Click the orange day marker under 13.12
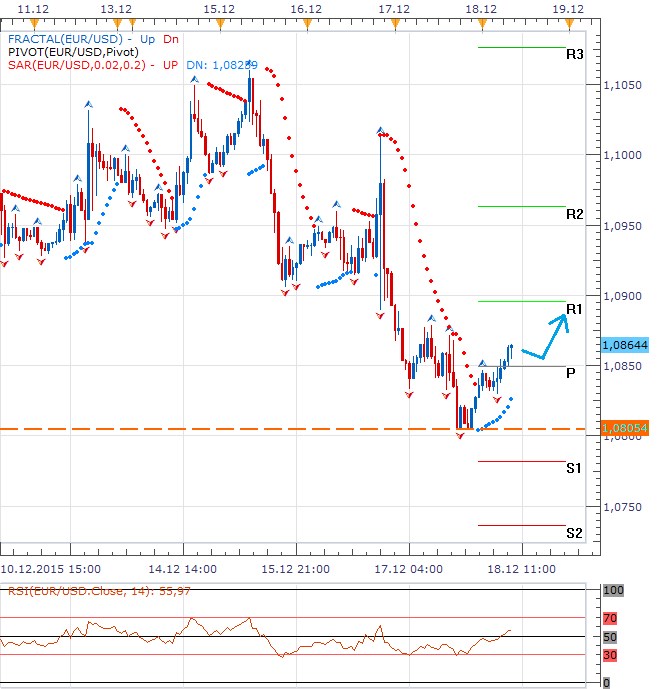This screenshot has width=658, height=689. tap(117, 24)
